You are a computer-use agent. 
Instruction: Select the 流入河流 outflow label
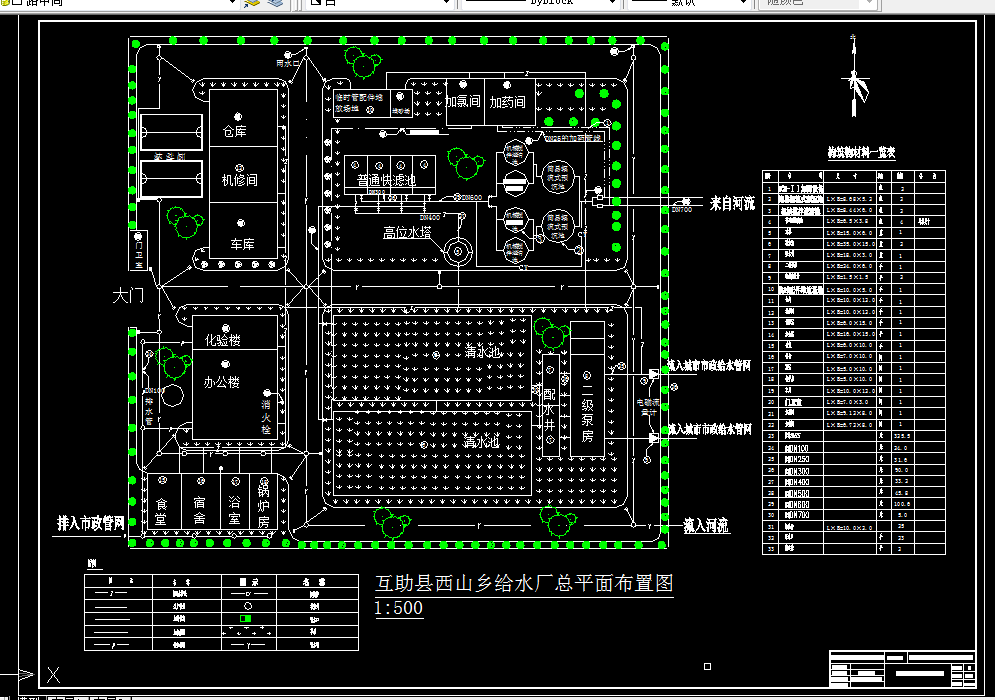click(x=706, y=525)
